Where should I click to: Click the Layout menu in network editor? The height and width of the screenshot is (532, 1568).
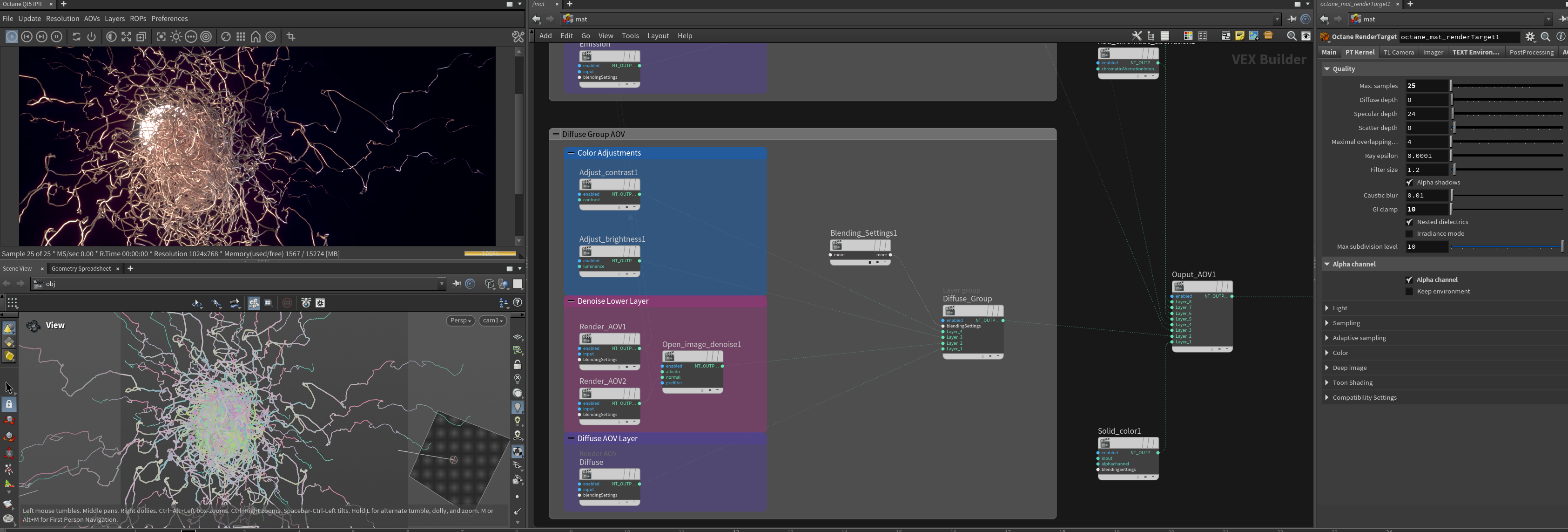point(657,36)
